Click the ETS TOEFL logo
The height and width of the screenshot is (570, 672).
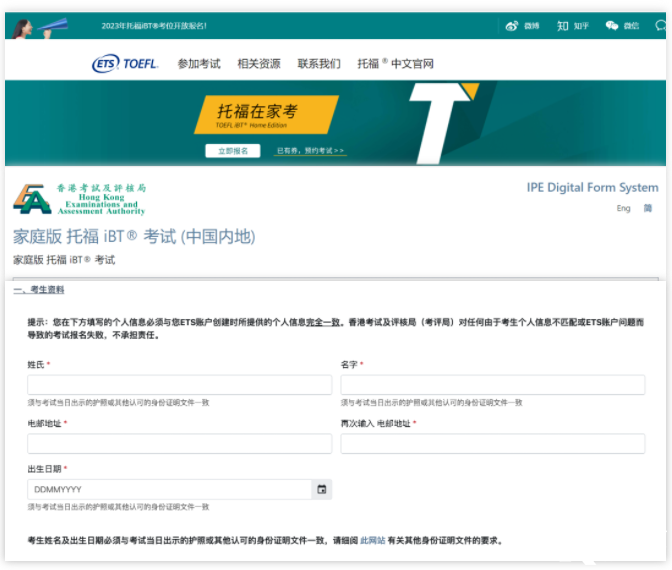125,64
